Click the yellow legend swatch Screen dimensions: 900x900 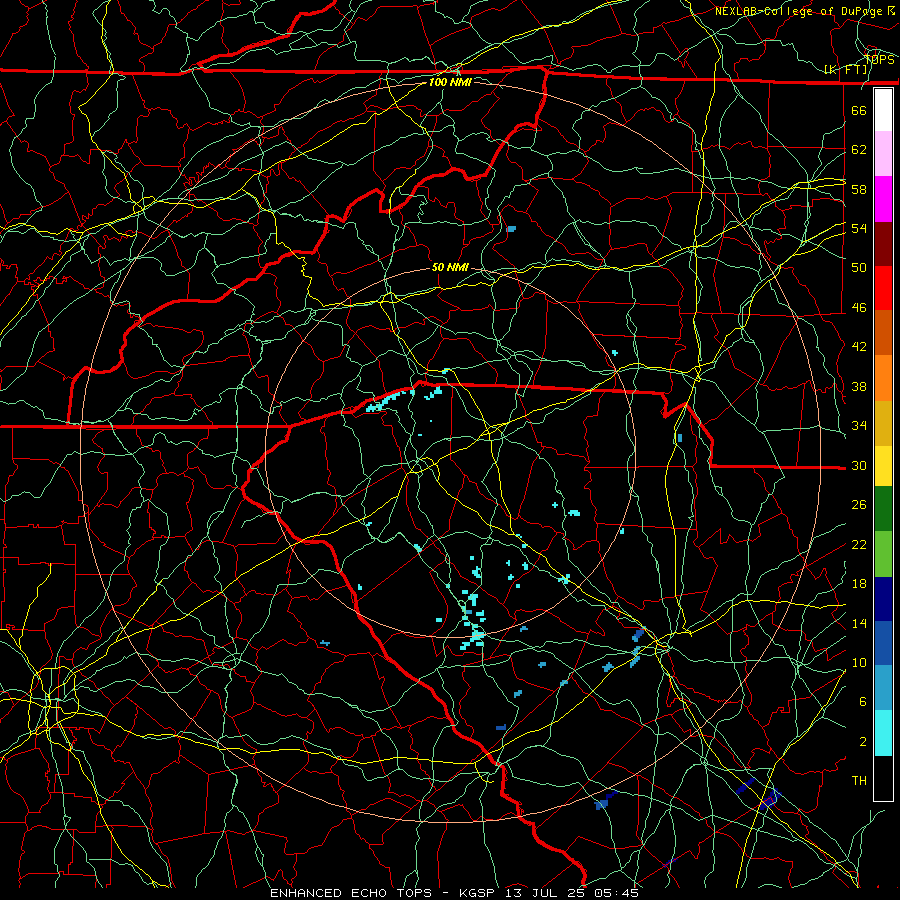pos(883,465)
